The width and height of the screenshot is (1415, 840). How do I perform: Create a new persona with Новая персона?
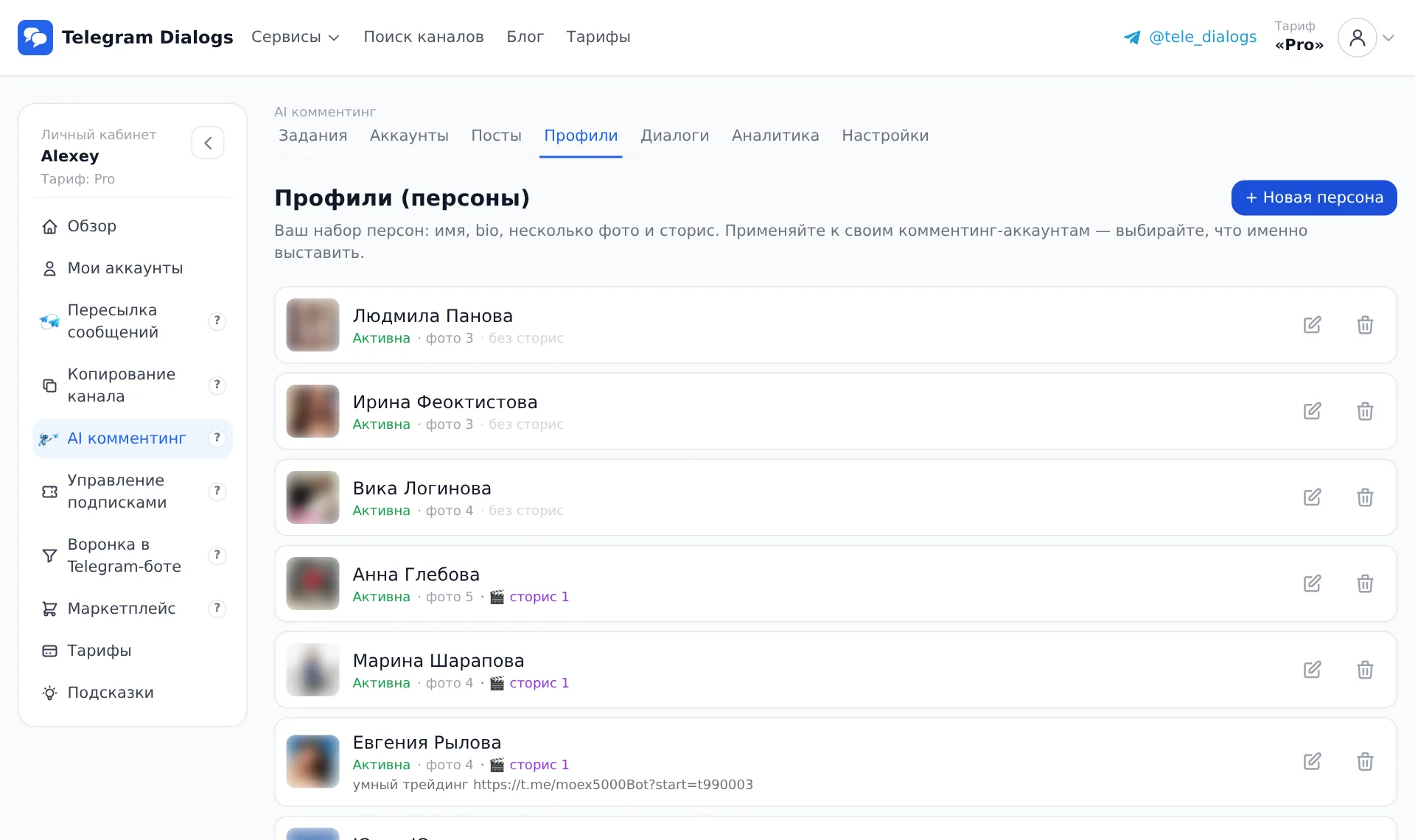(x=1314, y=197)
